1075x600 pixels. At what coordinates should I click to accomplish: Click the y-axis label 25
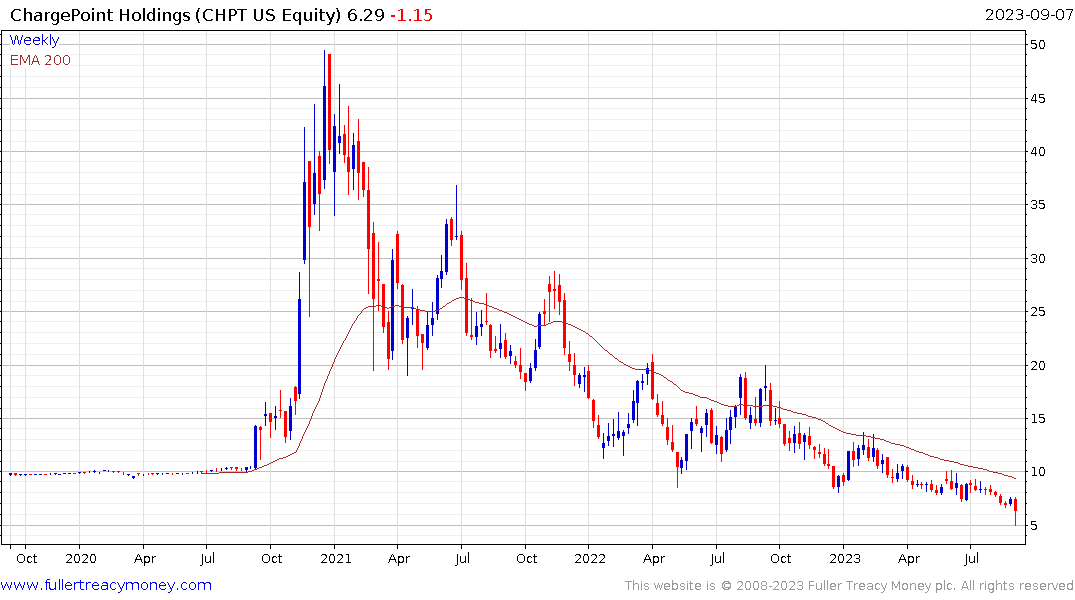click(x=1038, y=311)
